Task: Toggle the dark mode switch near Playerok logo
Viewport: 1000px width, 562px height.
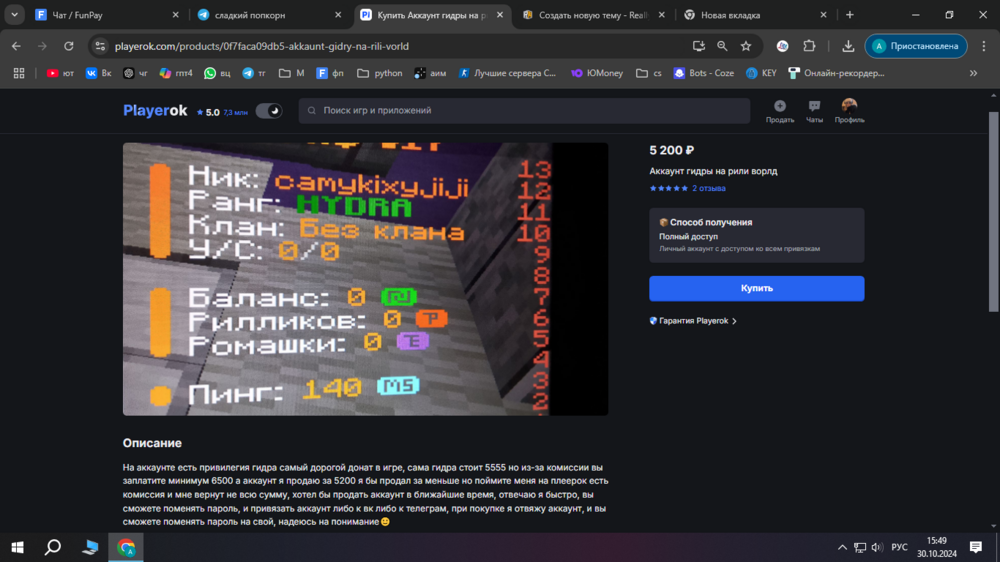Action: (269, 110)
